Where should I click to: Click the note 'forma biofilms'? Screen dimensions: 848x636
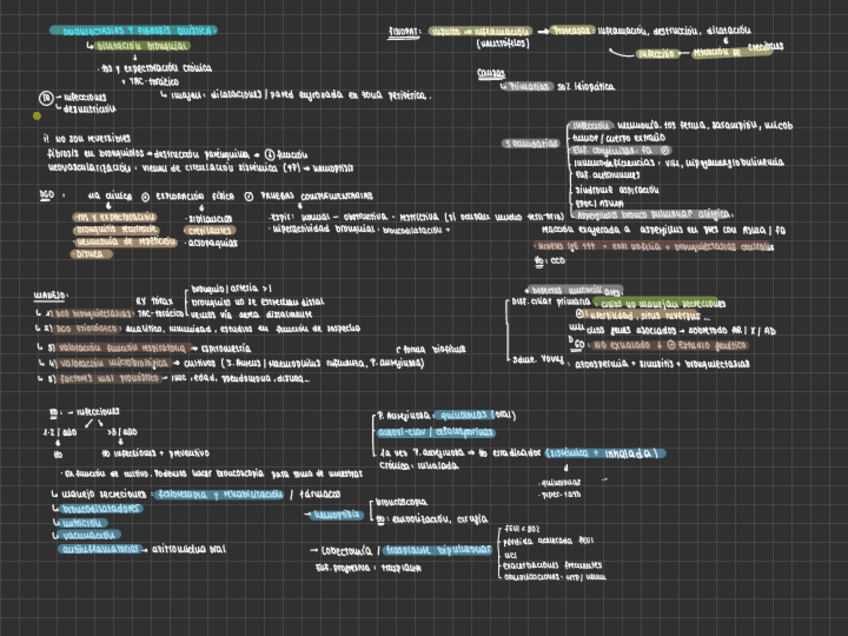click(x=434, y=349)
